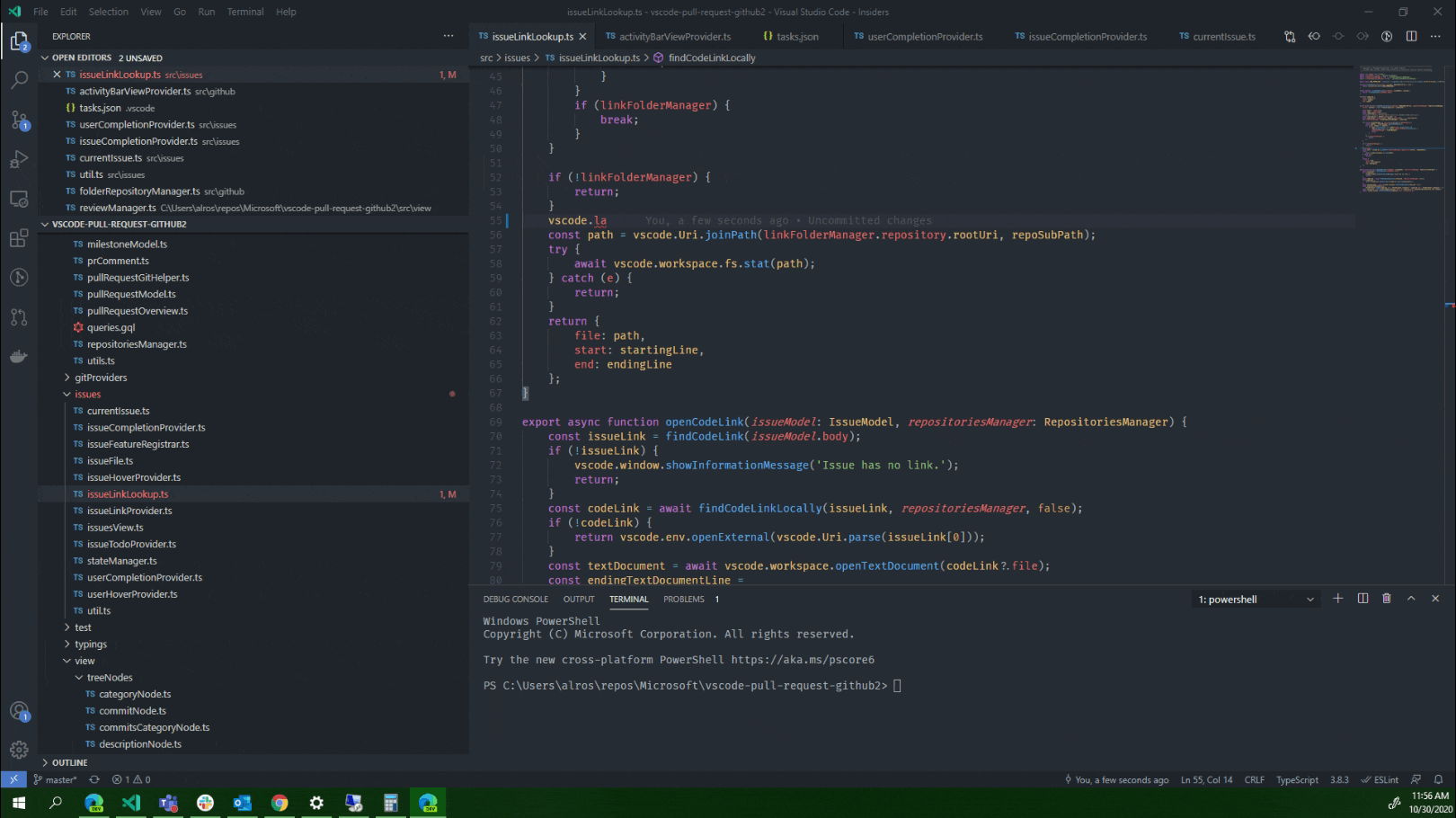1456x818 pixels.
Task: Click the ESLint status bar item
Action: coord(1381,779)
